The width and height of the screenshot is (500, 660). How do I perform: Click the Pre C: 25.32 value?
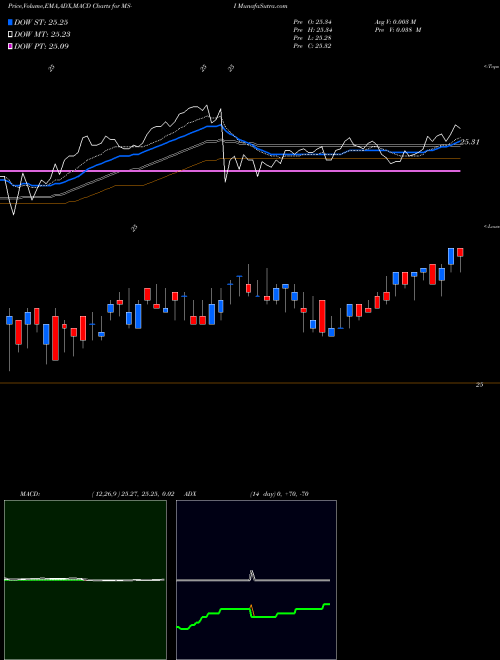[x=312, y=46]
